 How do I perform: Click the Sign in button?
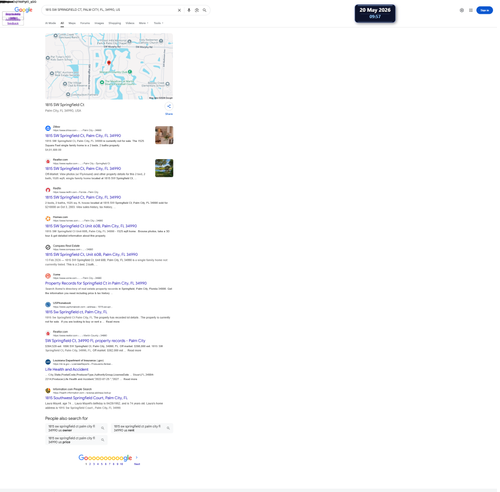point(484,10)
